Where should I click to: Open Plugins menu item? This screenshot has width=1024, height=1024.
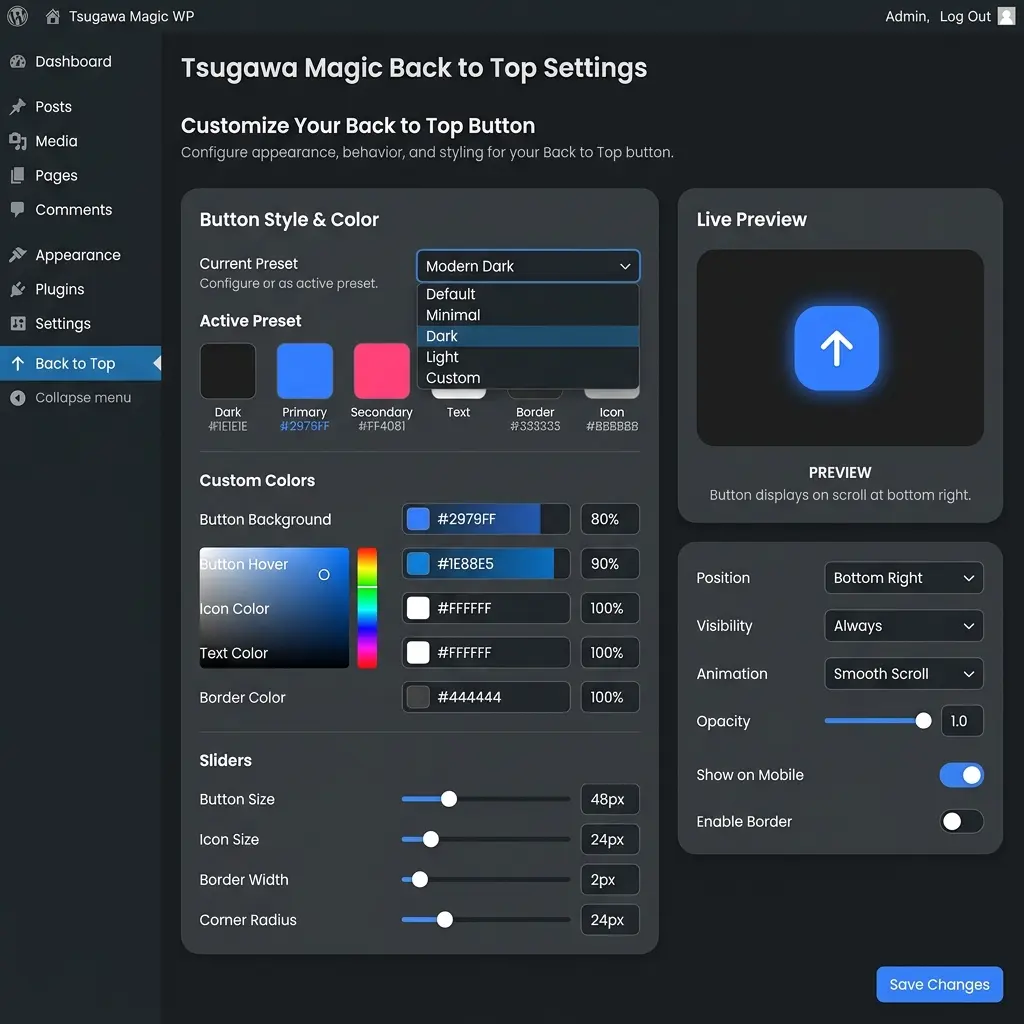click(x=59, y=289)
